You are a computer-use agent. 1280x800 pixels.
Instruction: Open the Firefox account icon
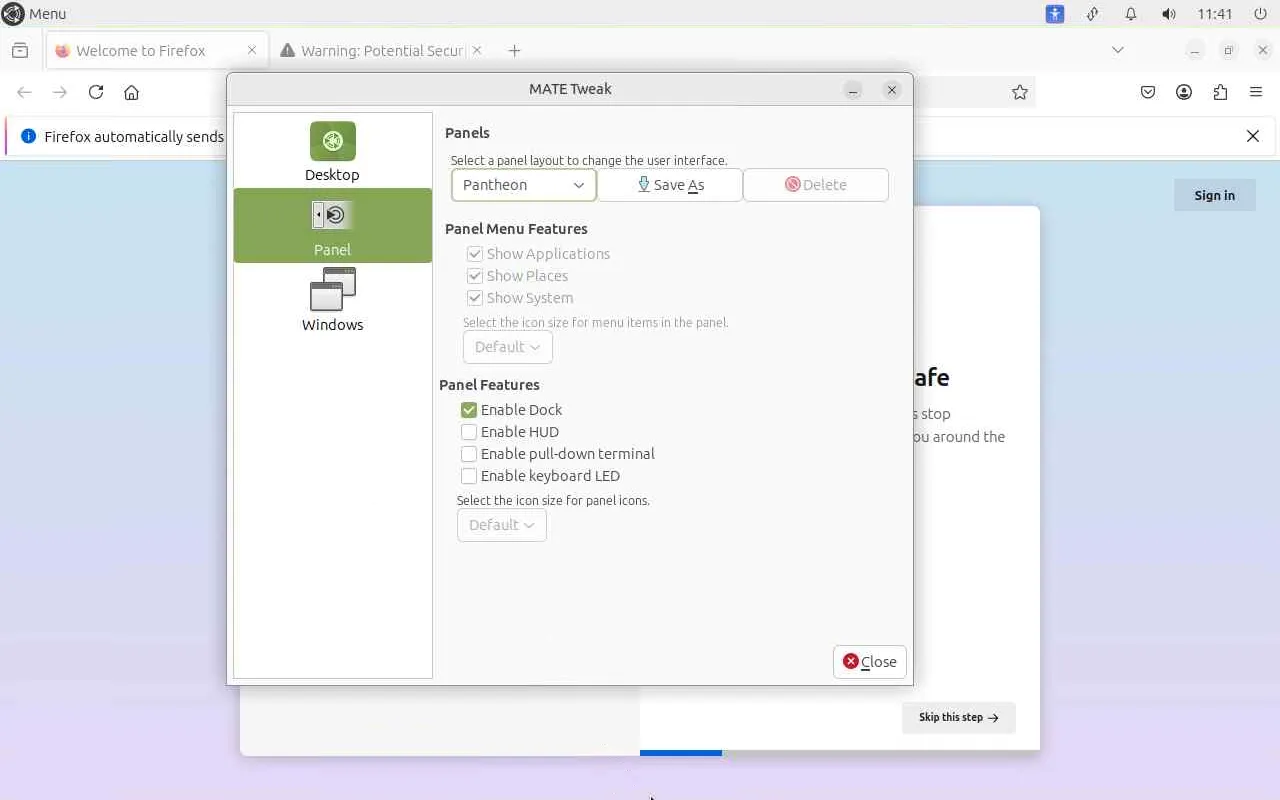(x=1184, y=92)
